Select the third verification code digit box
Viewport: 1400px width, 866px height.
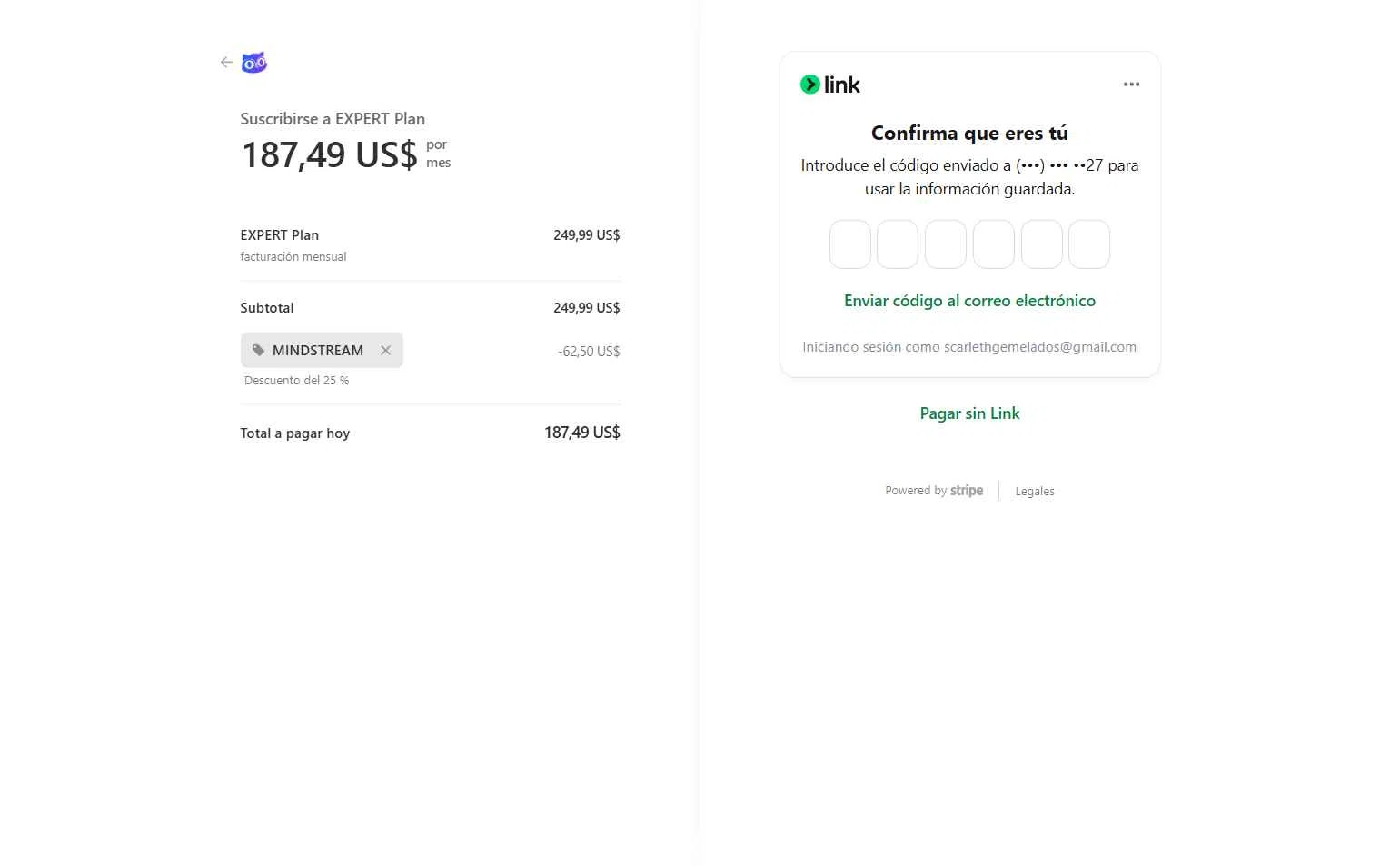(x=946, y=244)
